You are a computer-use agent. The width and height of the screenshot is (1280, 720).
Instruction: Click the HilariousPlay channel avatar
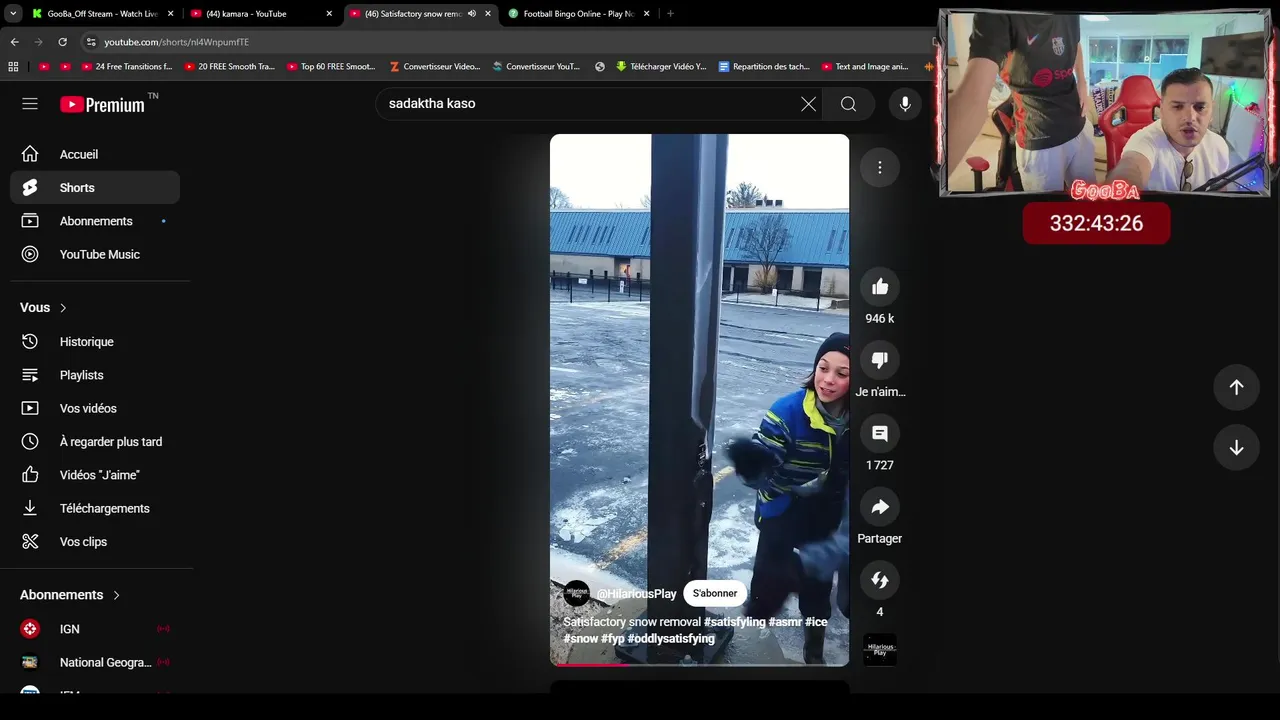point(577,593)
